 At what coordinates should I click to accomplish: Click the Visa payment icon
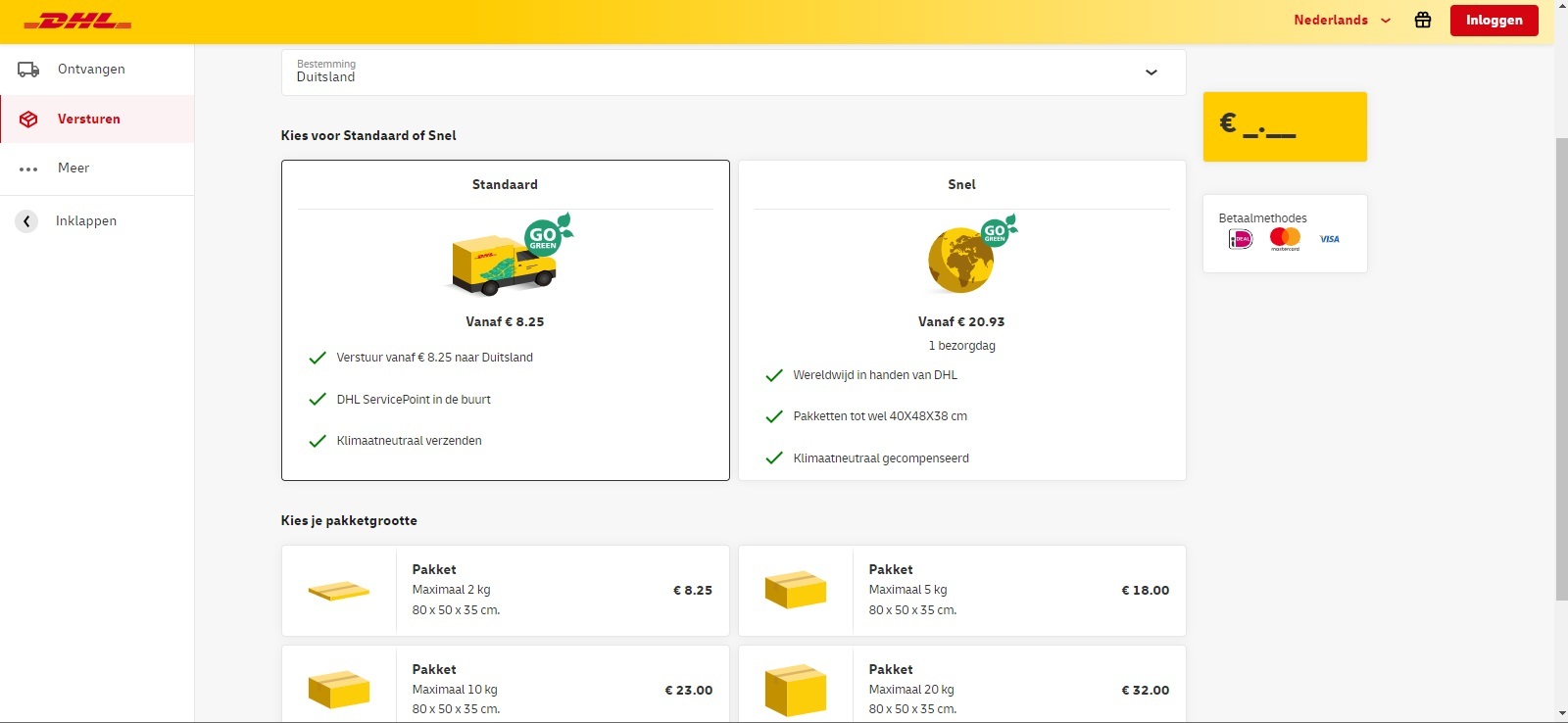click(1329, 239)
